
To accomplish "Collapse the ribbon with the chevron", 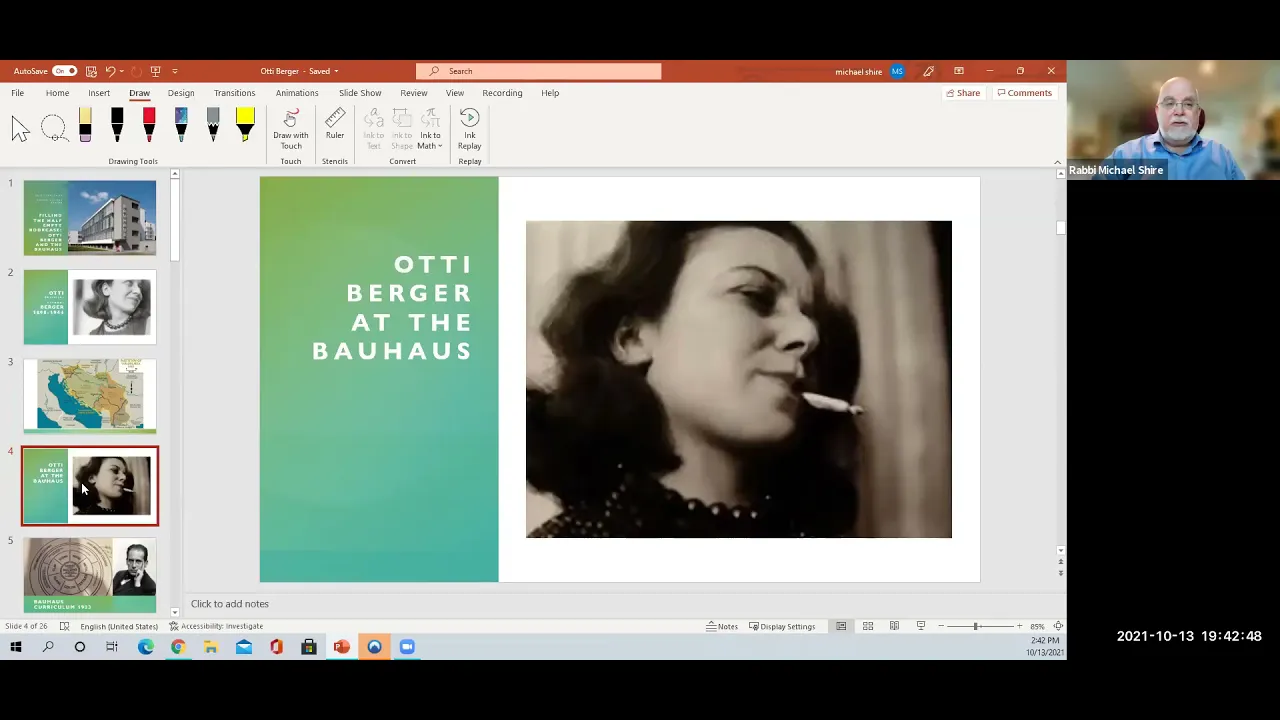I will 1057,162.
